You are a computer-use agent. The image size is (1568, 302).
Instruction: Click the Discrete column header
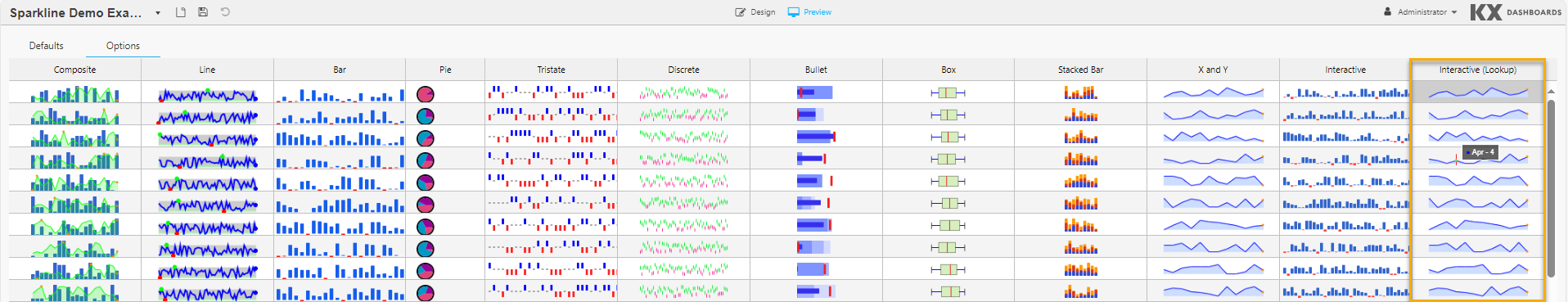coord(684,70)
